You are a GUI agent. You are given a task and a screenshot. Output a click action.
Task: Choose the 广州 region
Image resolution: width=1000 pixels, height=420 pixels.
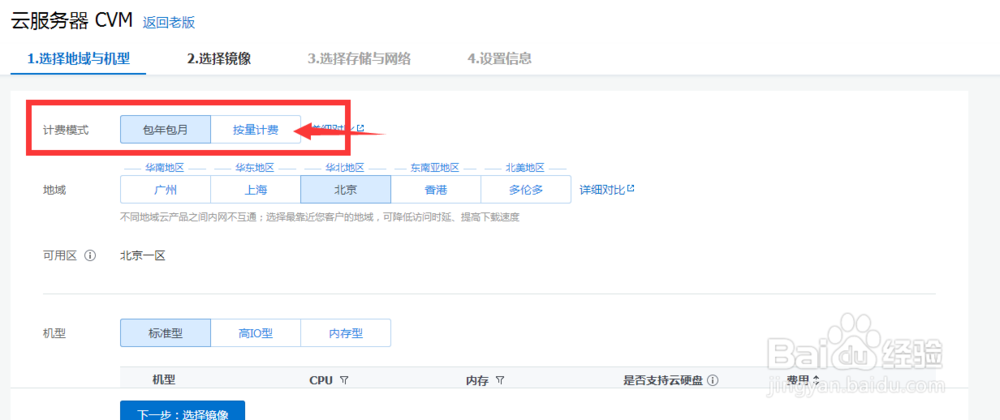coord(165,189)
